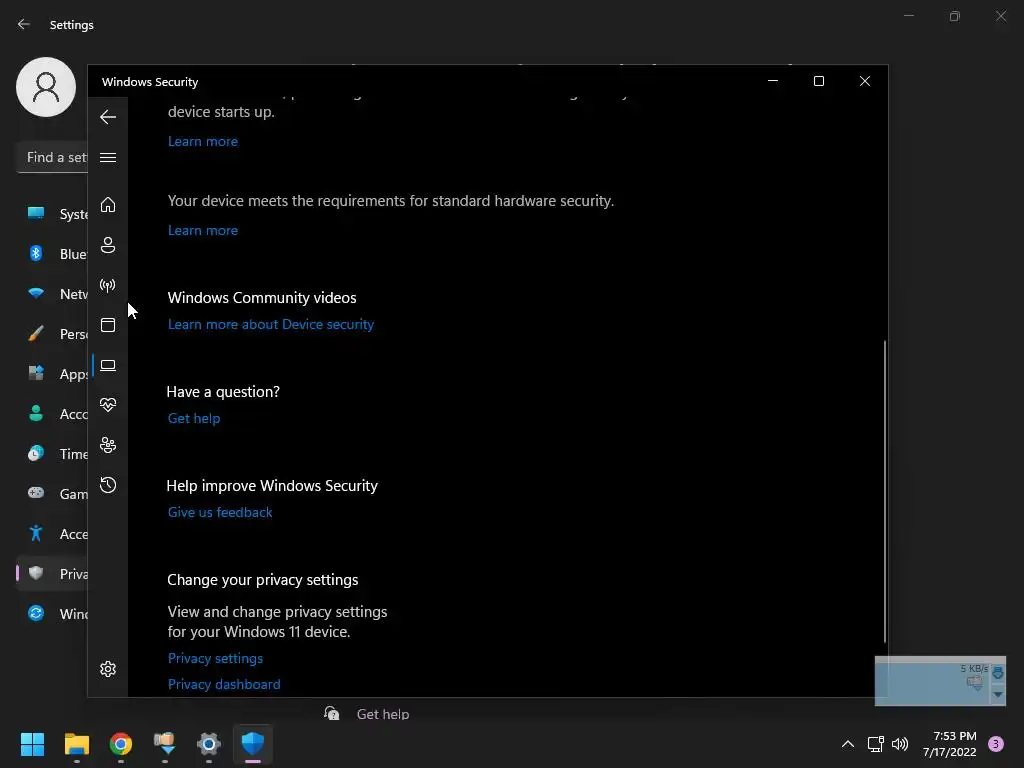The width and height of the screenshot is (1024, 768).
Task: Open Learn more about Device security
Action: pos(270,324)
